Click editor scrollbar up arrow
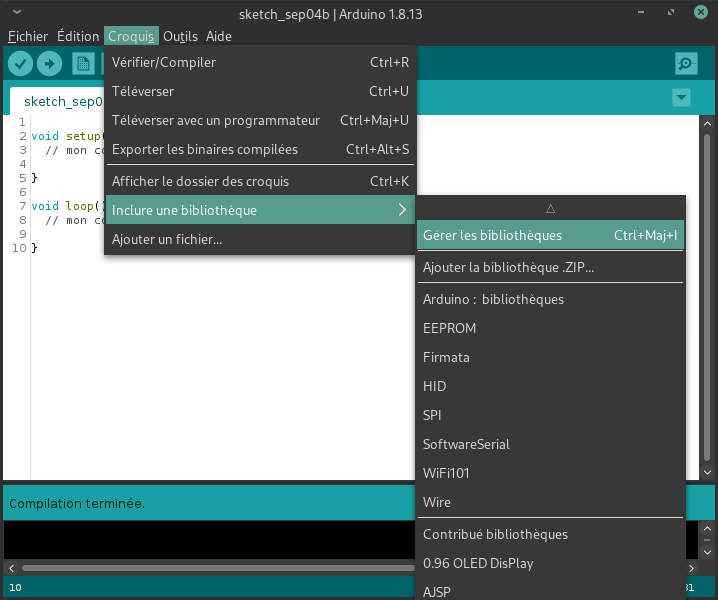 tap(707, 124)
